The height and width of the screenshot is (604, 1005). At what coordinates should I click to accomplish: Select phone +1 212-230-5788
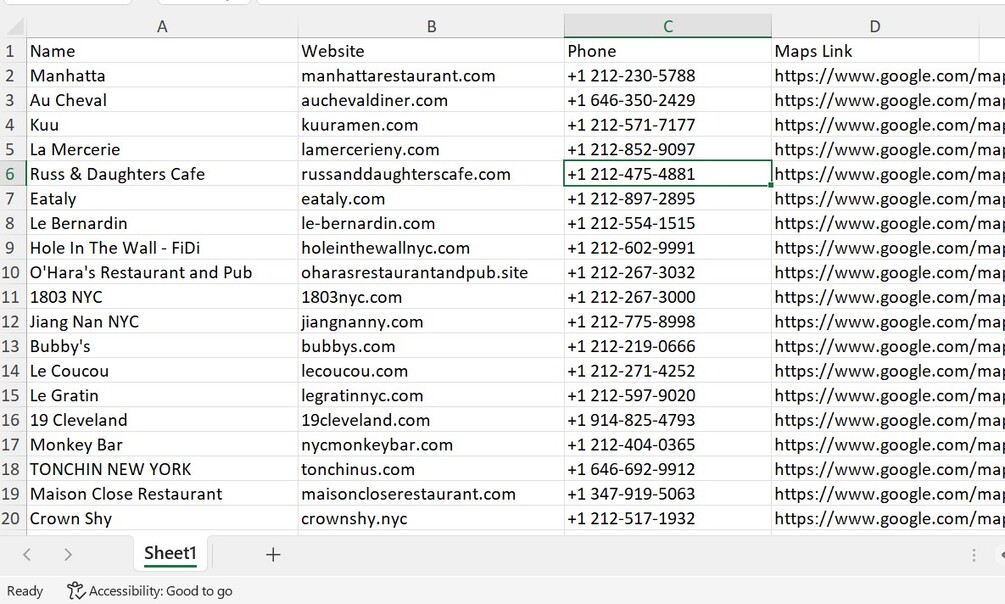coord(668,76)
